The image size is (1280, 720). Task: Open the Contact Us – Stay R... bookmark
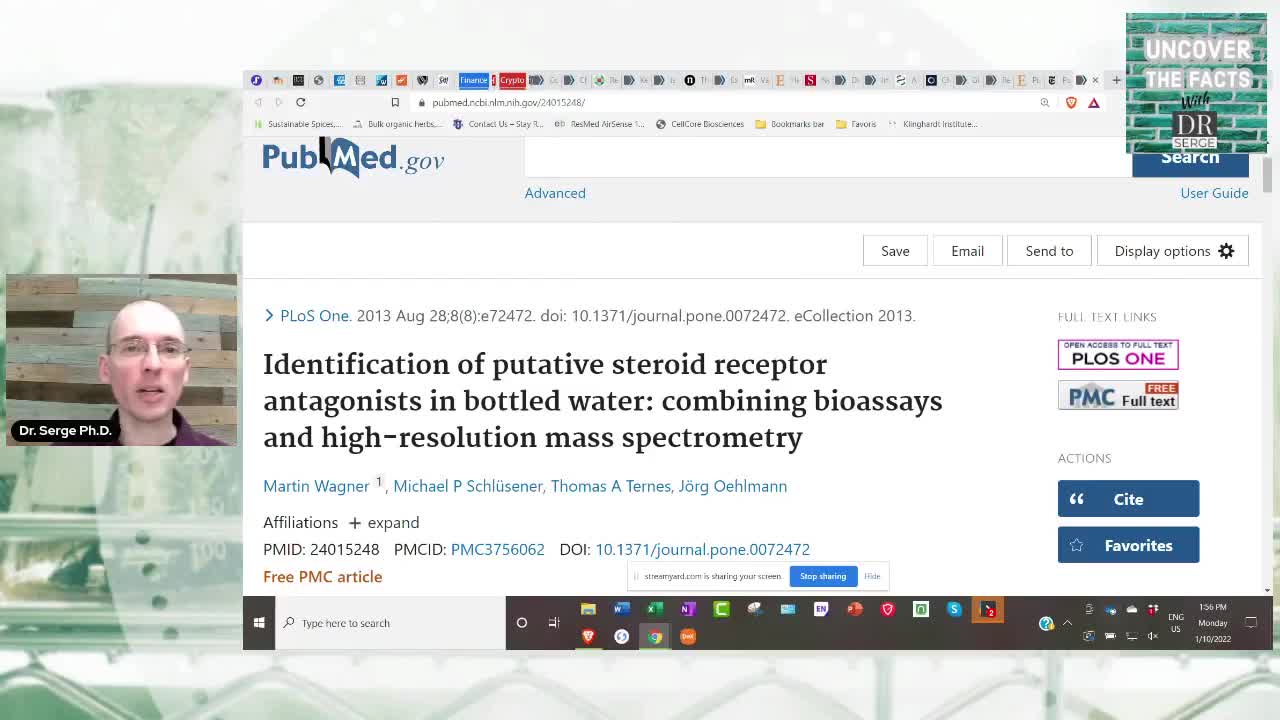pos(498,124)
